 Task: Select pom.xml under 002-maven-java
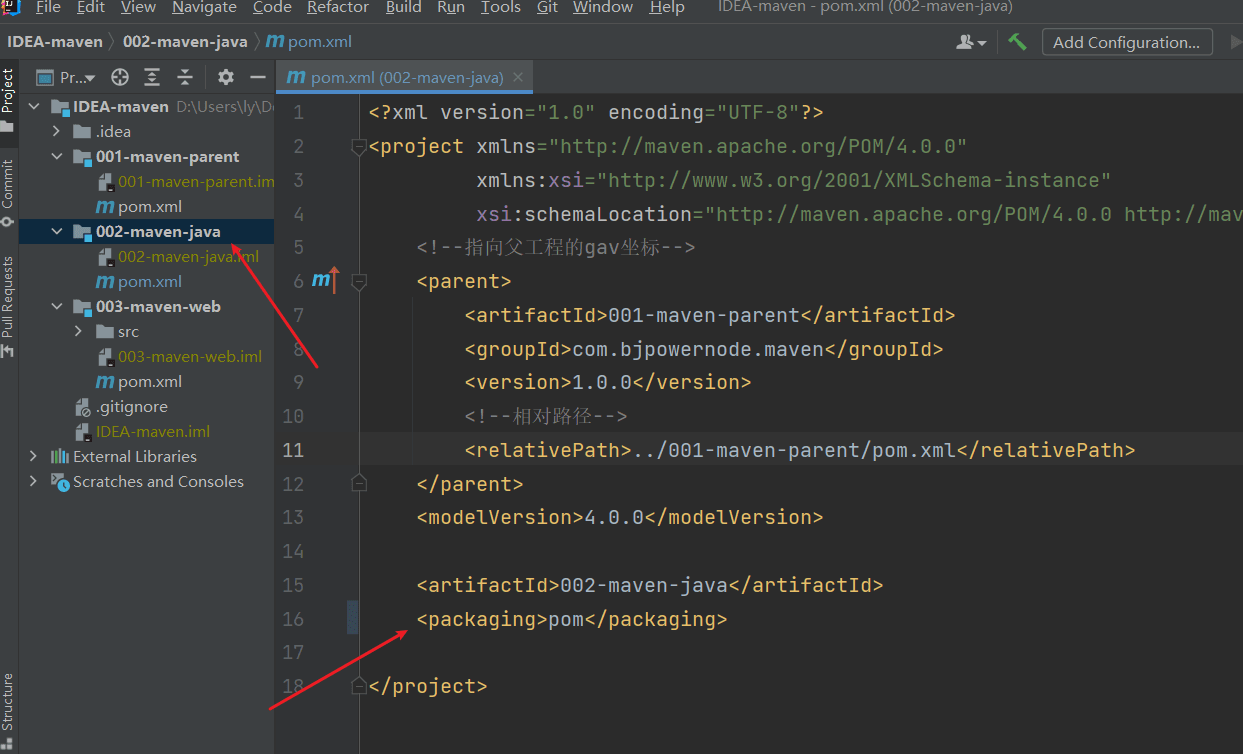[x=139, y=282]
